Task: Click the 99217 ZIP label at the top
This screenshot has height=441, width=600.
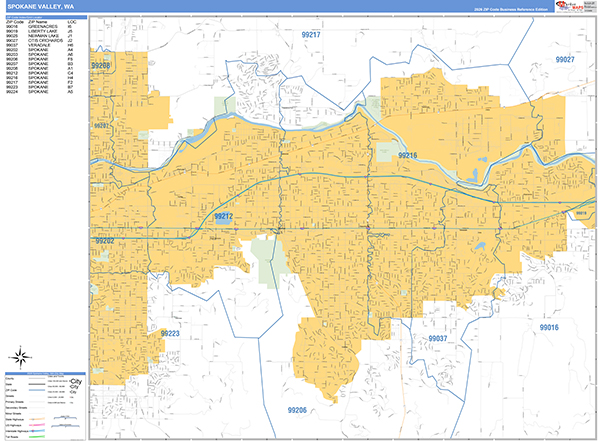Action: (312, 35)
